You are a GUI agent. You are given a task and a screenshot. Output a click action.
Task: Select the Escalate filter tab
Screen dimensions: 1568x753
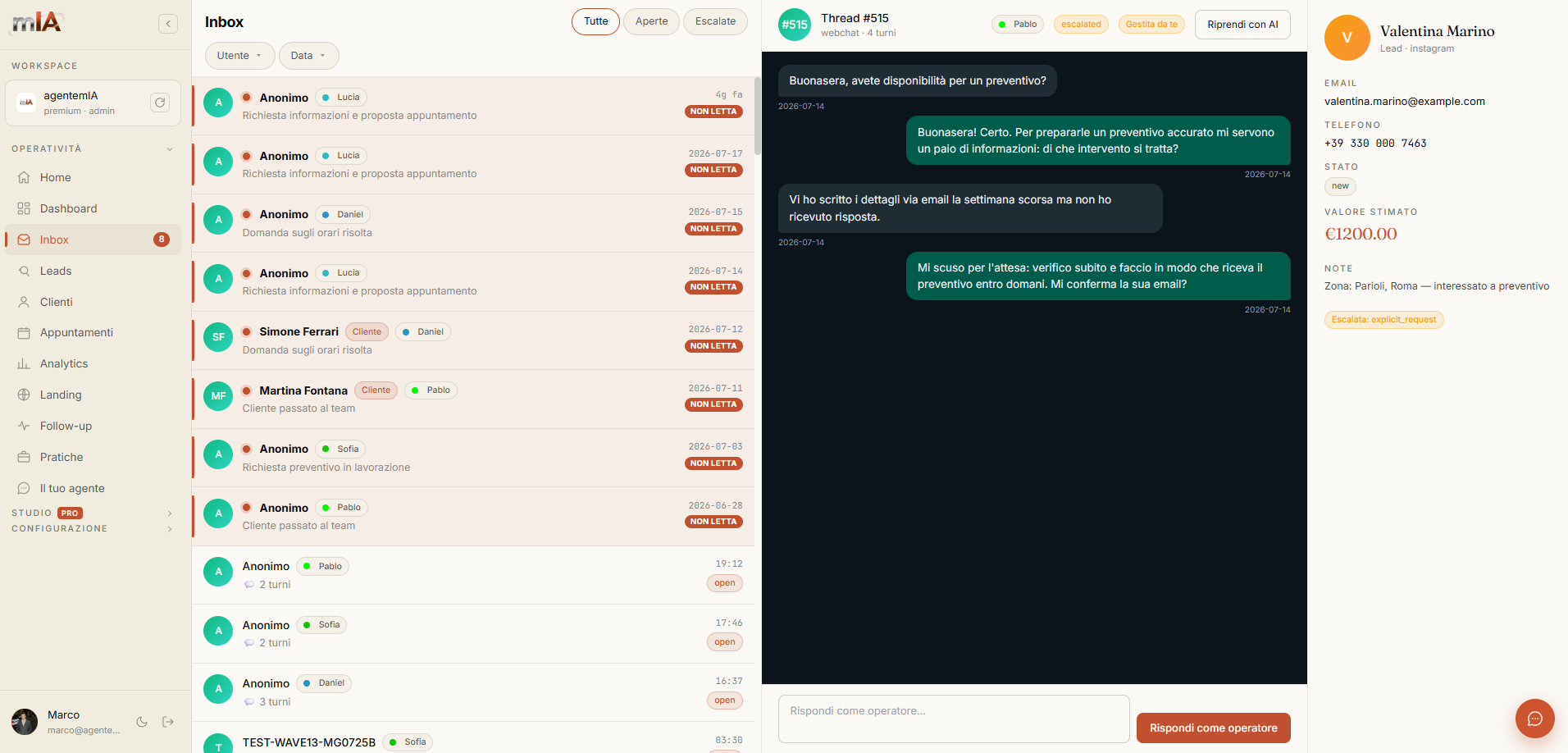point(715,21)
